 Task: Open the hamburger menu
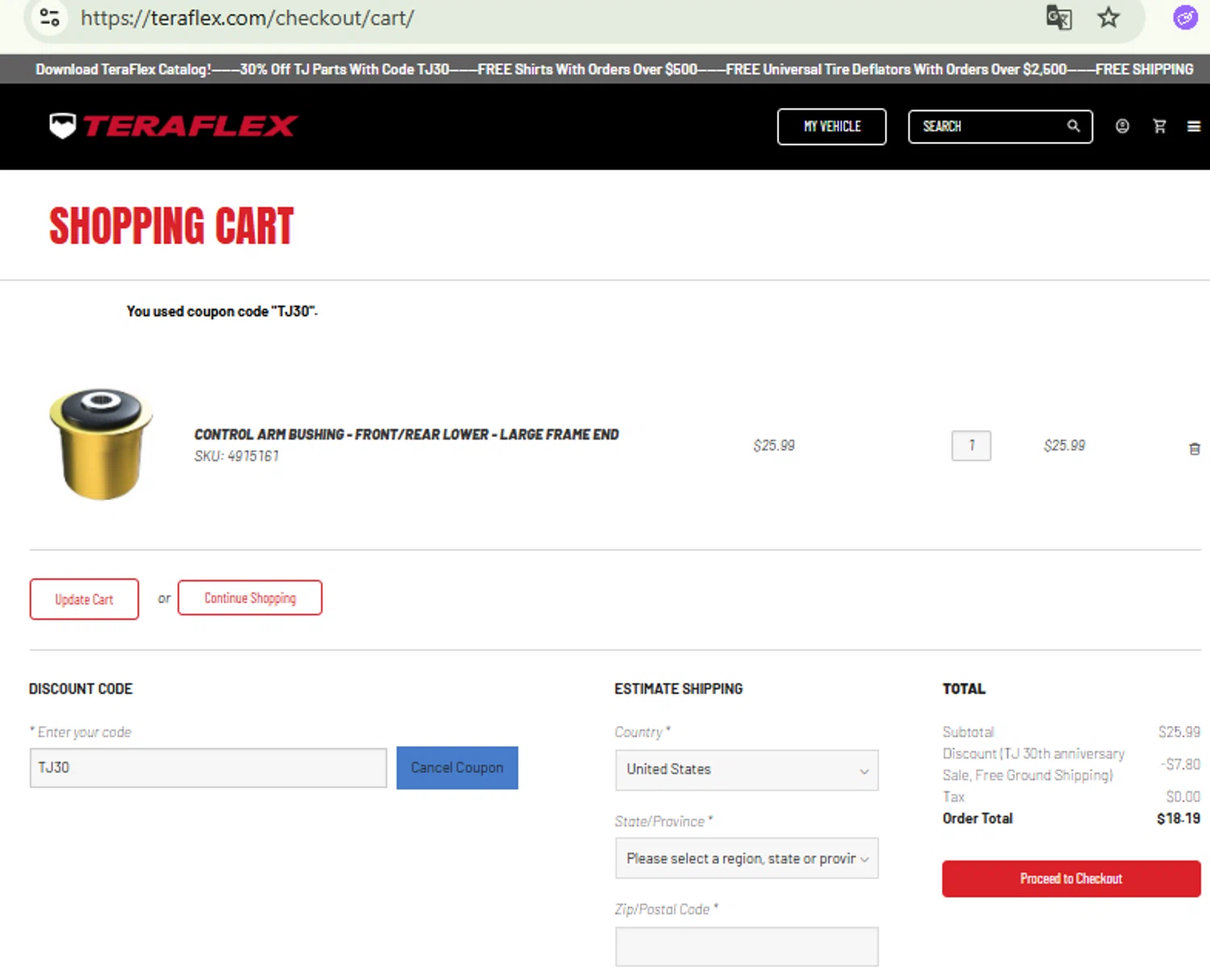1194,126
